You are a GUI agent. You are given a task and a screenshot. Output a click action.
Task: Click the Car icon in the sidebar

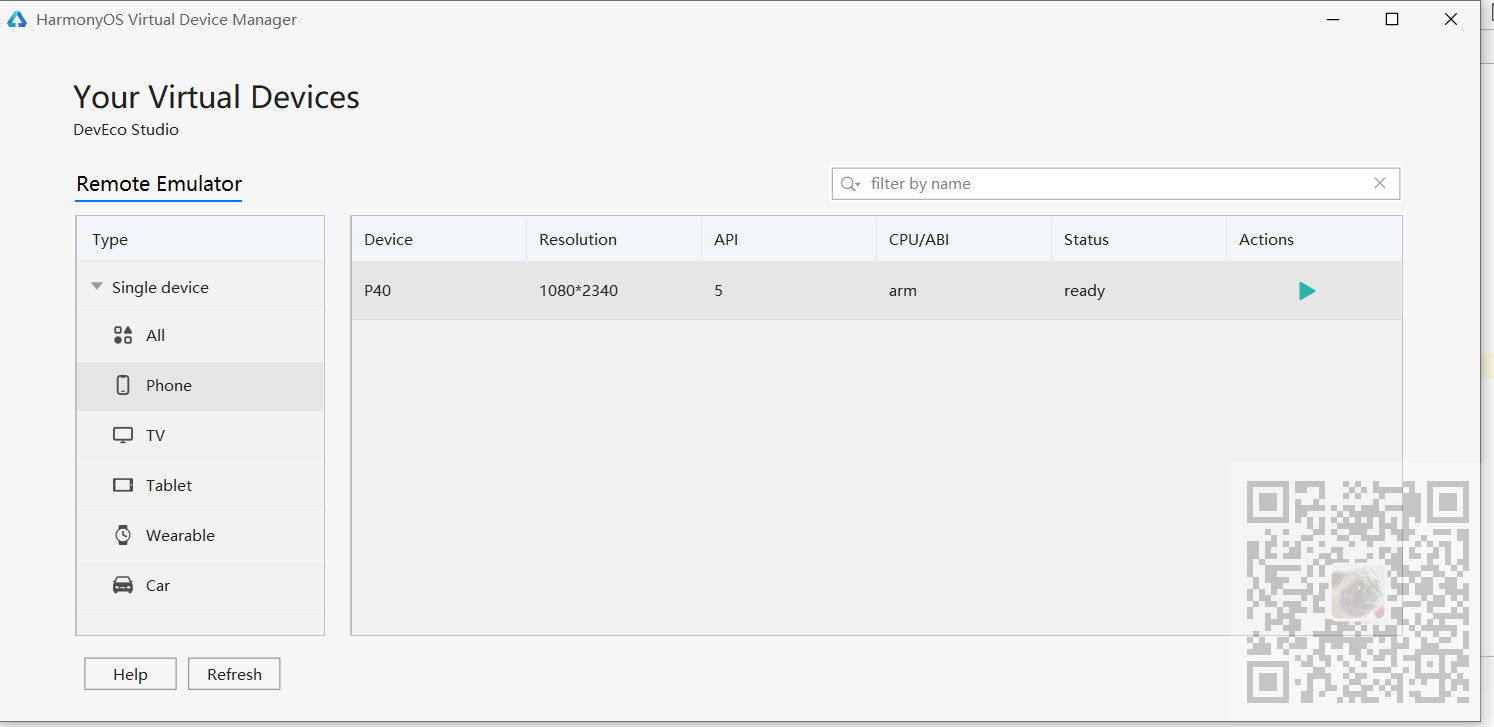123,585
